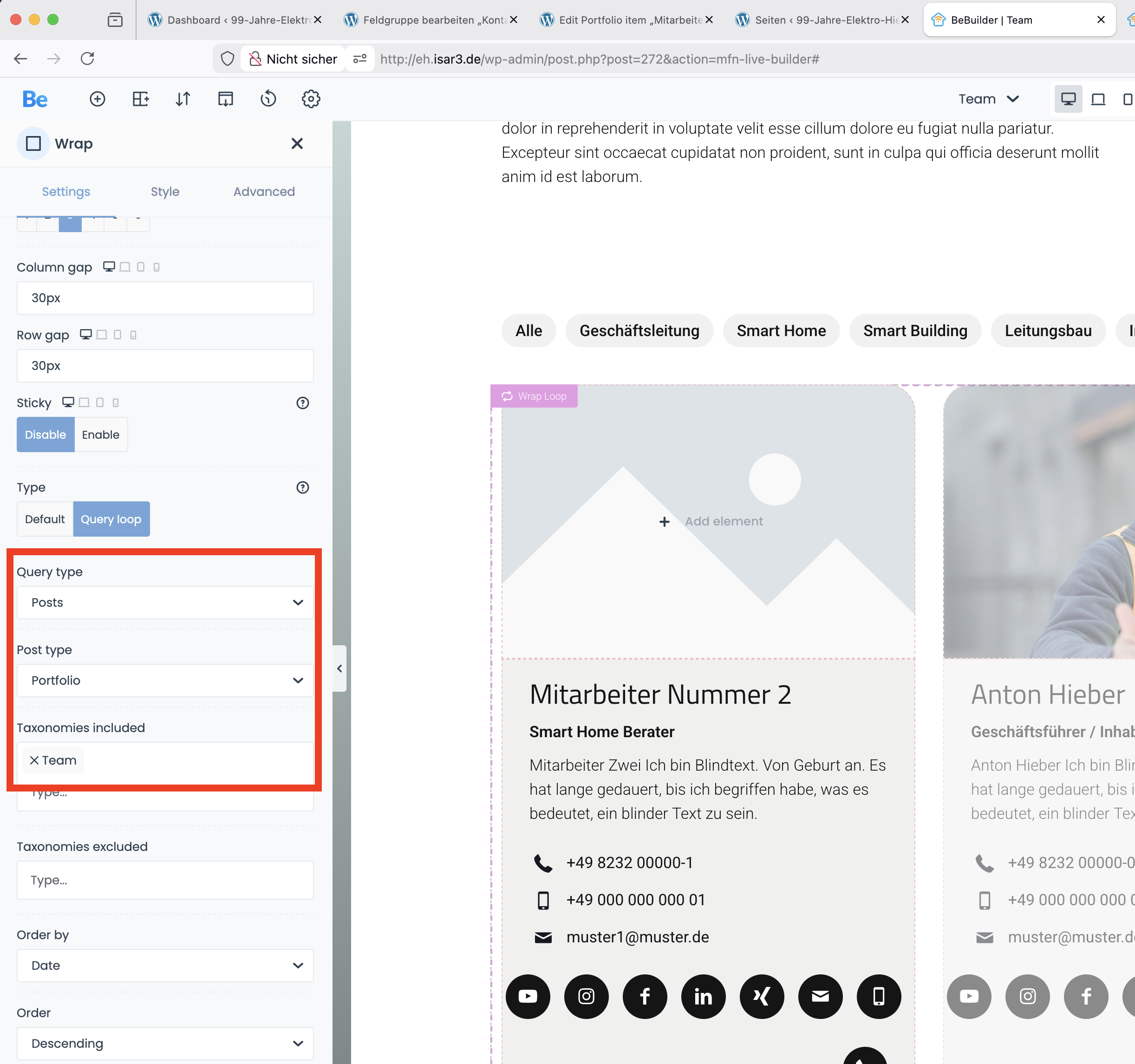This screenshot has width=1135, height=1064.
Task: Remove the Team taxonomy tag
Action: pos(34,760)
